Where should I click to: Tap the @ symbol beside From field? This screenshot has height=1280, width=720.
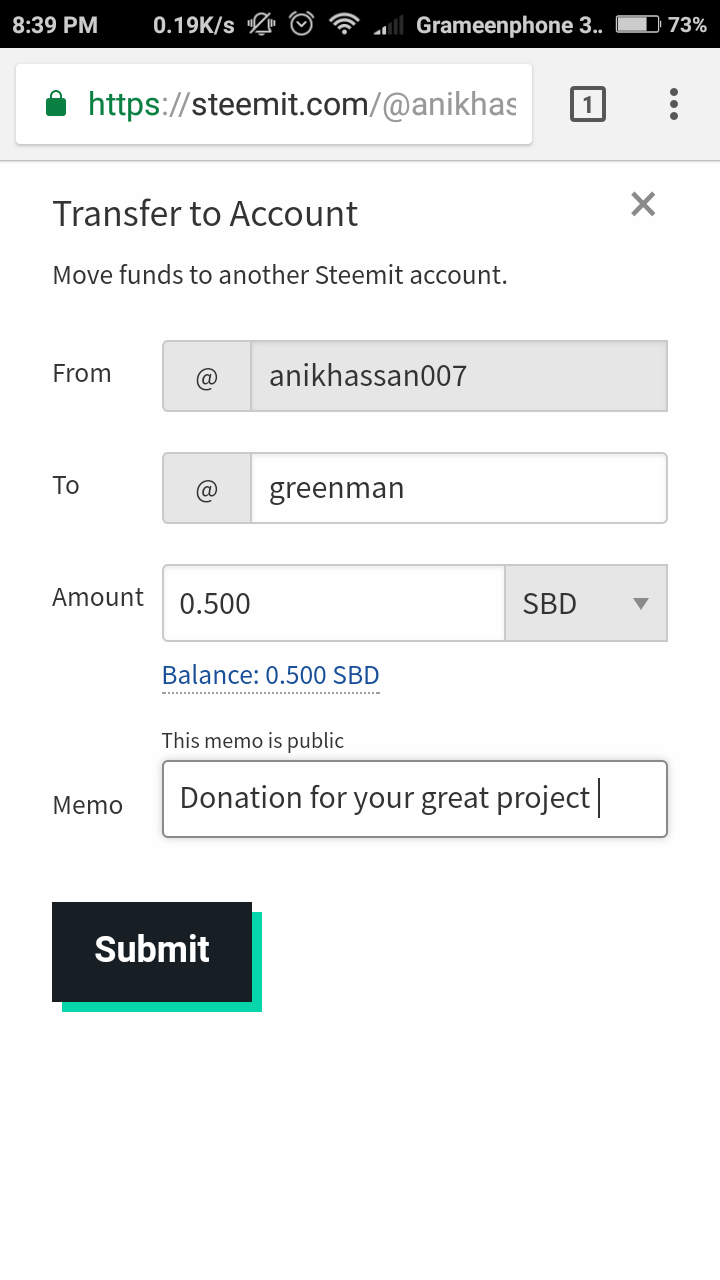click(x=207, y=377)
